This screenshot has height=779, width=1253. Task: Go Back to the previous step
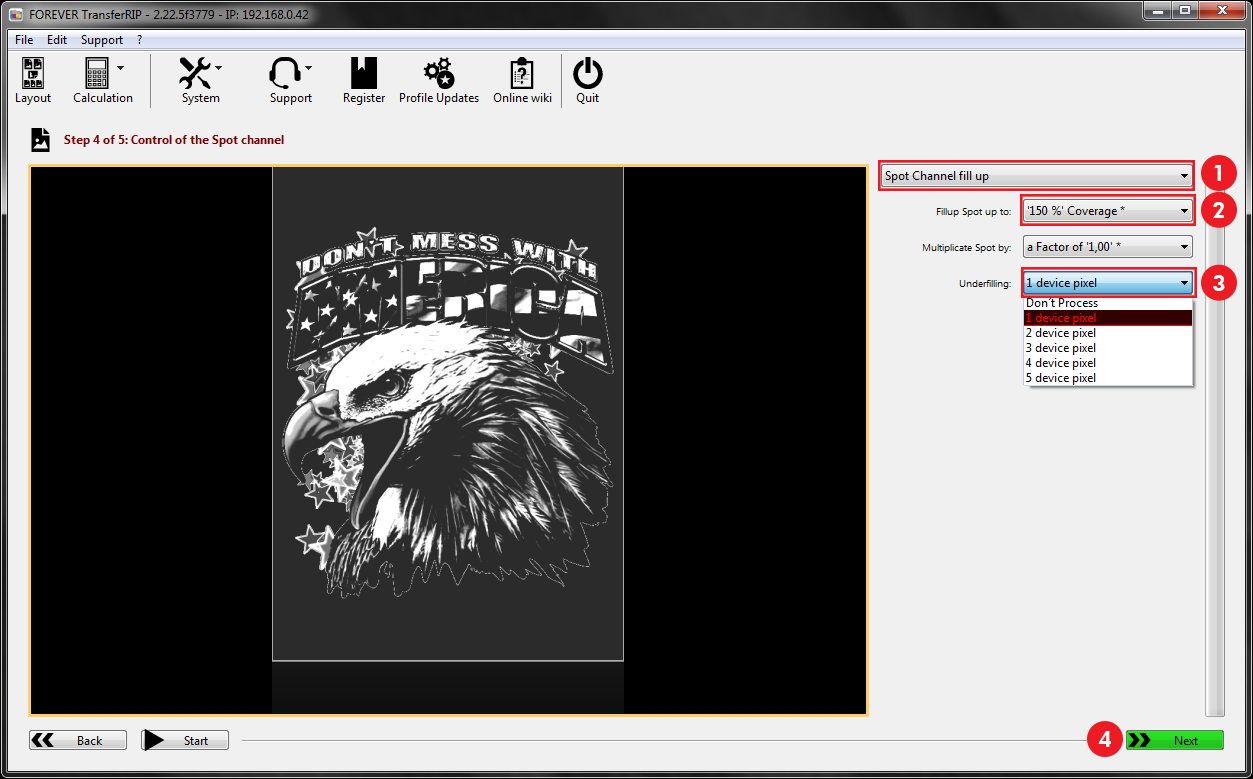[79, 740]
